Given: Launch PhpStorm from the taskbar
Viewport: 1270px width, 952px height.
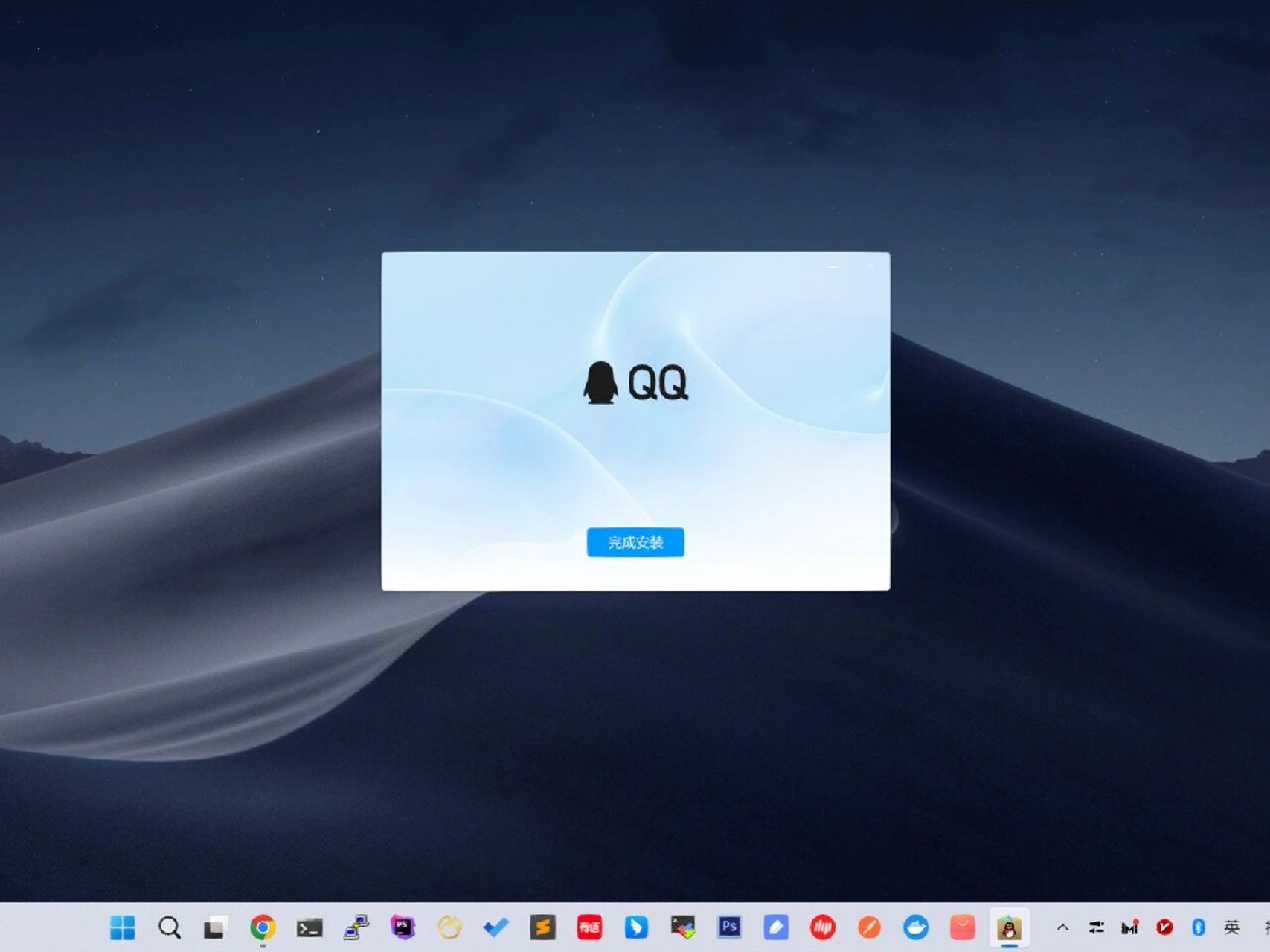Looking at the screenshot, I should click(x=403, y=927).
